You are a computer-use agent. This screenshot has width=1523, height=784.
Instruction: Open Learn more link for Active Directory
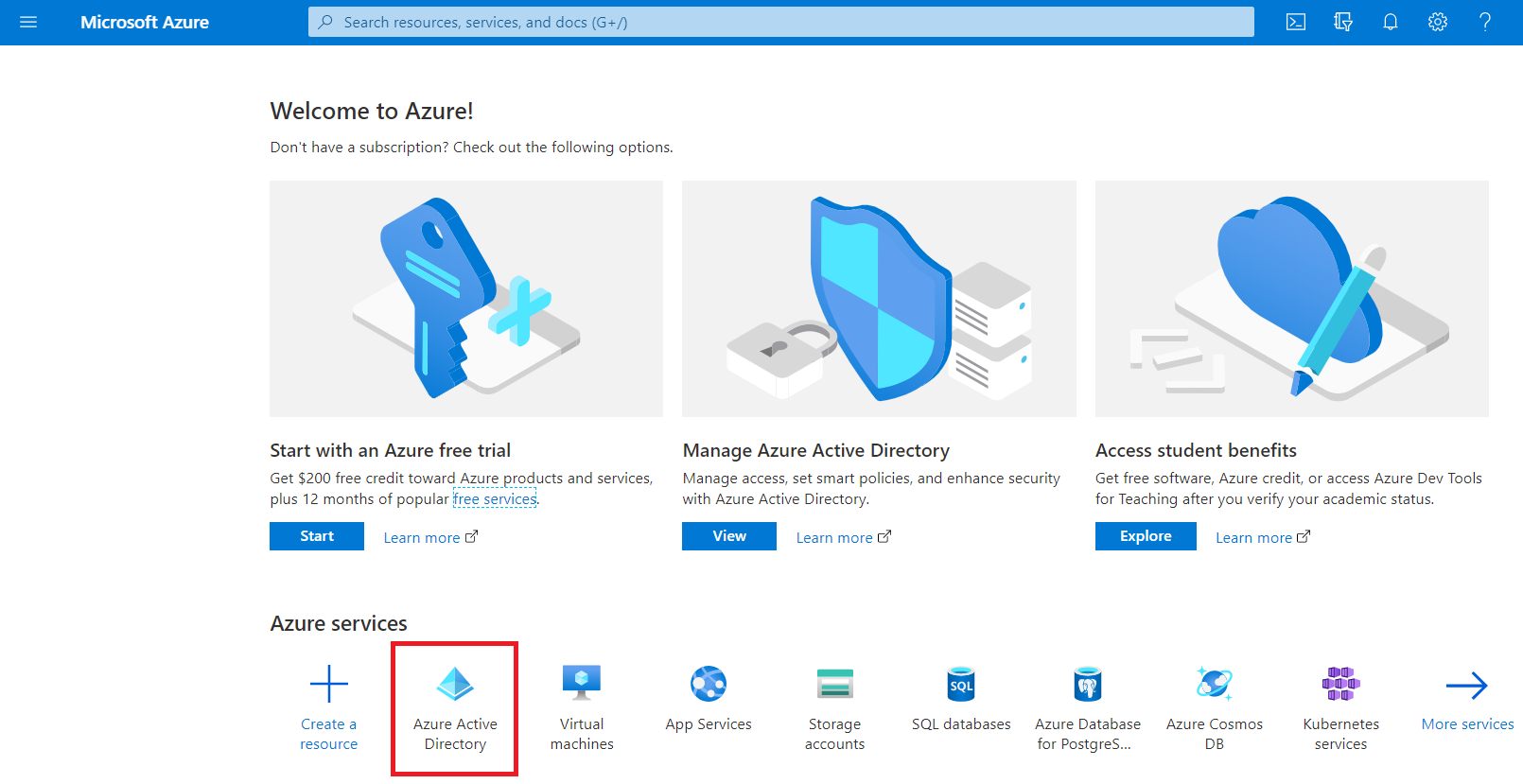pyautogui.click(x=843, y=537)
